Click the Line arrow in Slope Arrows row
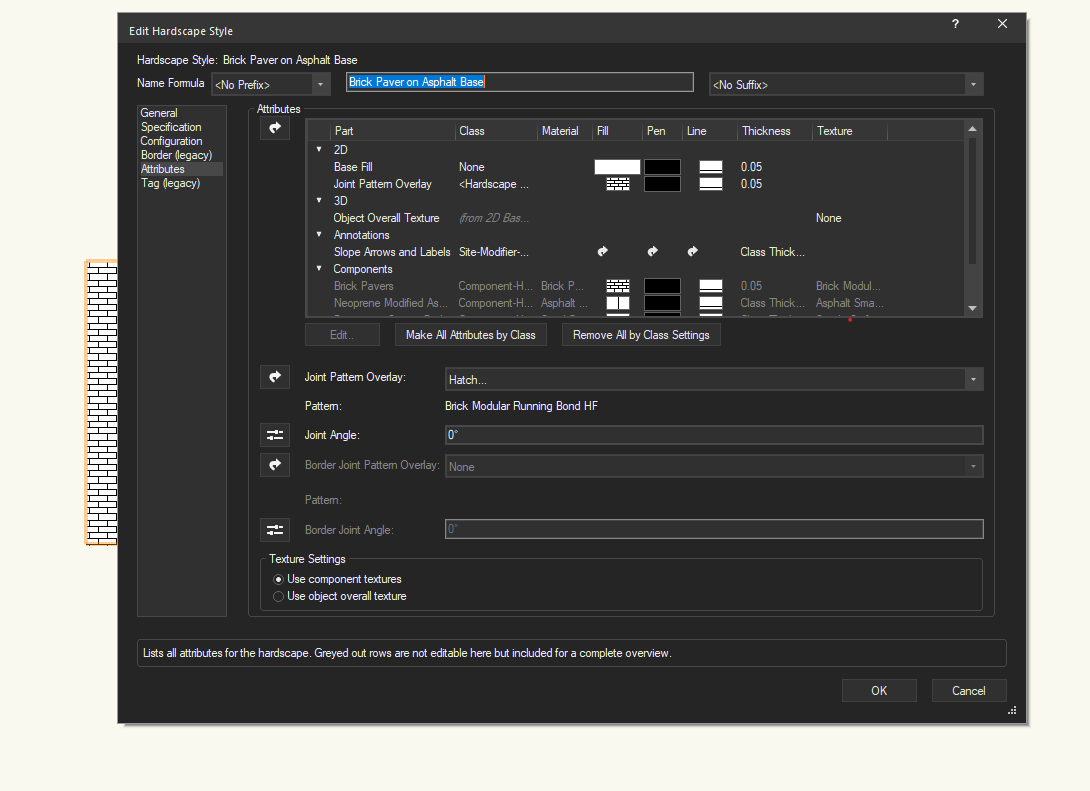1090x791 pixels. point(692,252)
